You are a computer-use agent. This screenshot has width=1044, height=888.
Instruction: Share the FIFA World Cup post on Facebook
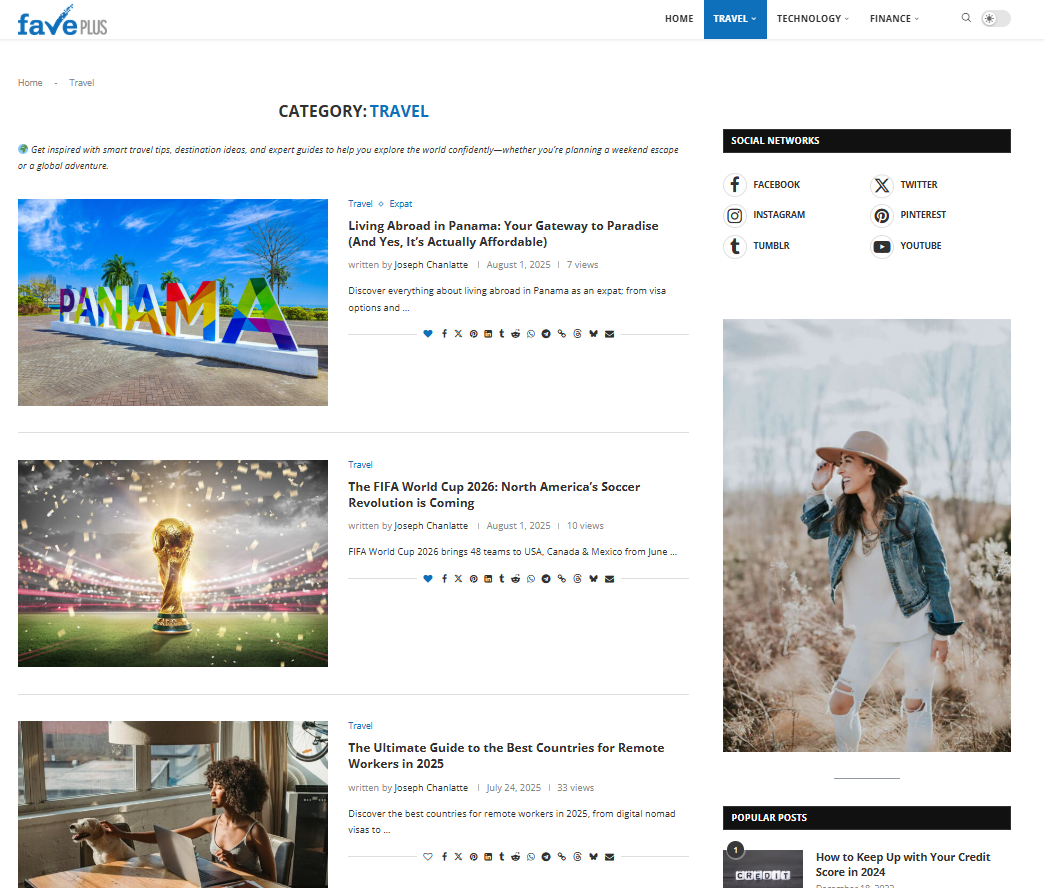tap(444, 578)
